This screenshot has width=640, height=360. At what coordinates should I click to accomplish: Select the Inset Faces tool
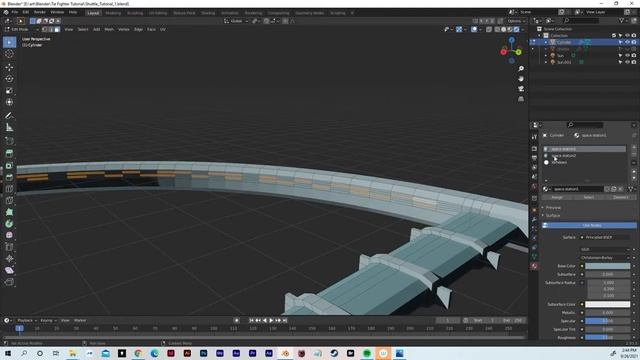pyautogui.click(x=9, y=165)
